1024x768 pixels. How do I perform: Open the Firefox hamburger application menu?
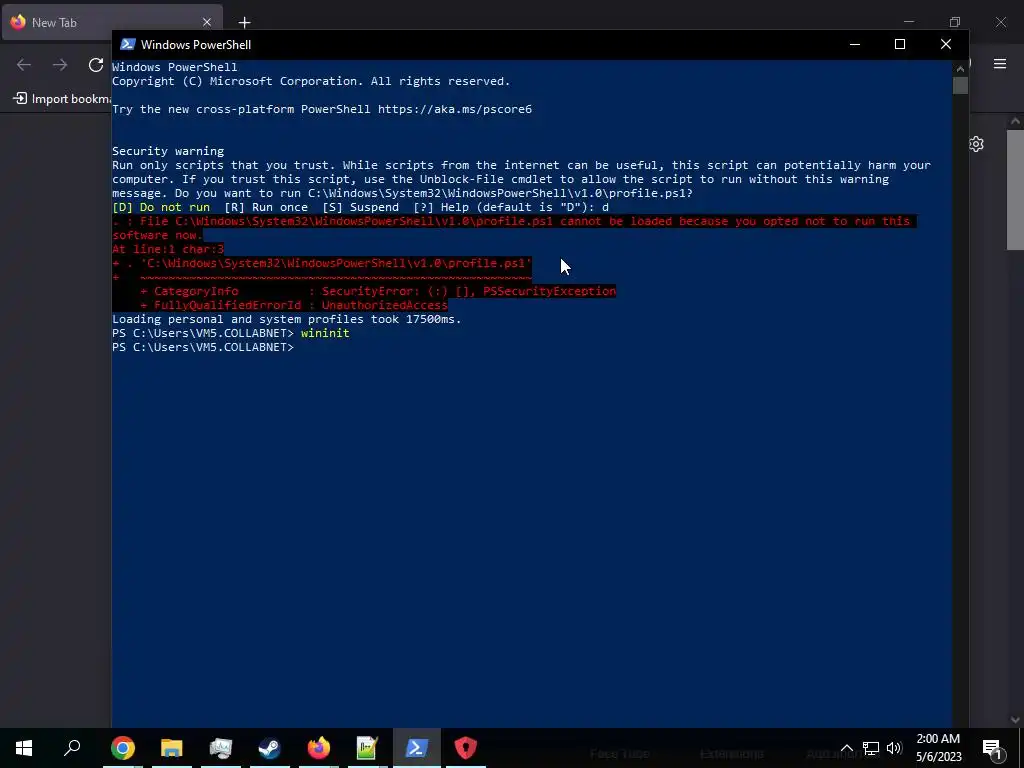click(999, 64)
